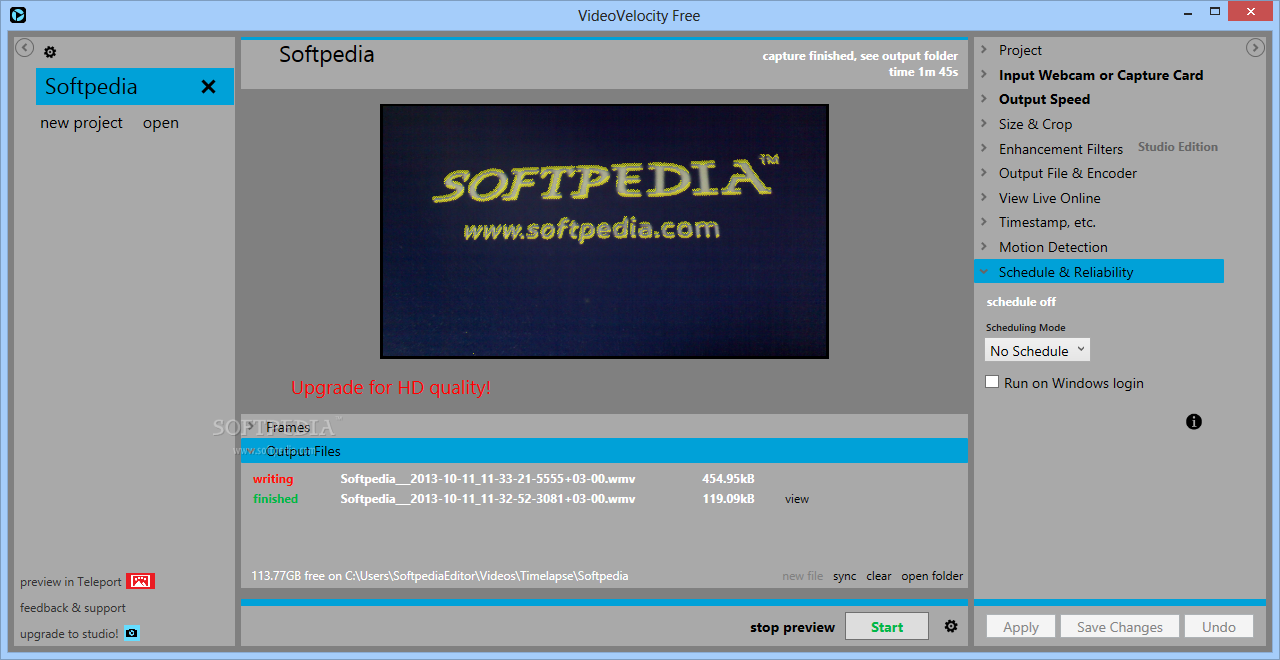Collapse the right settings panel arrow
Screen dimensions: 1280x660
click(x=1255, y=47)
